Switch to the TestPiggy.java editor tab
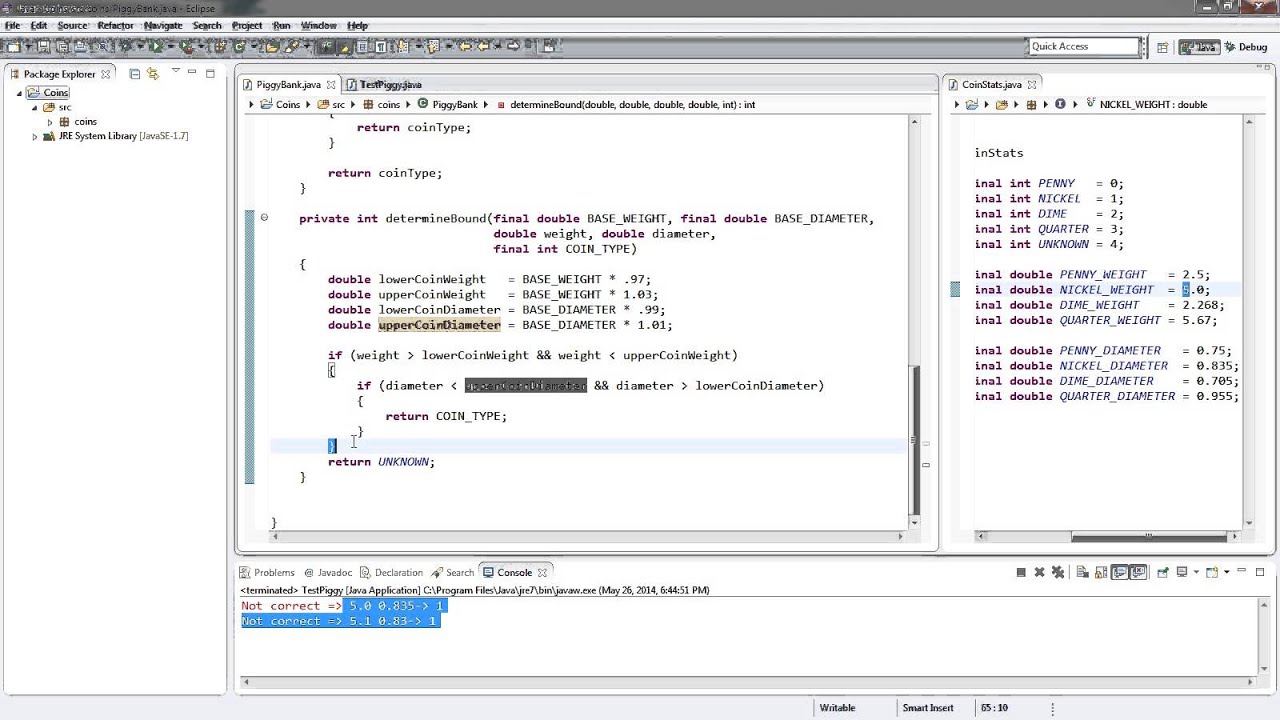The width and height of the screenshot is (1280, 720). pos(390,85)
